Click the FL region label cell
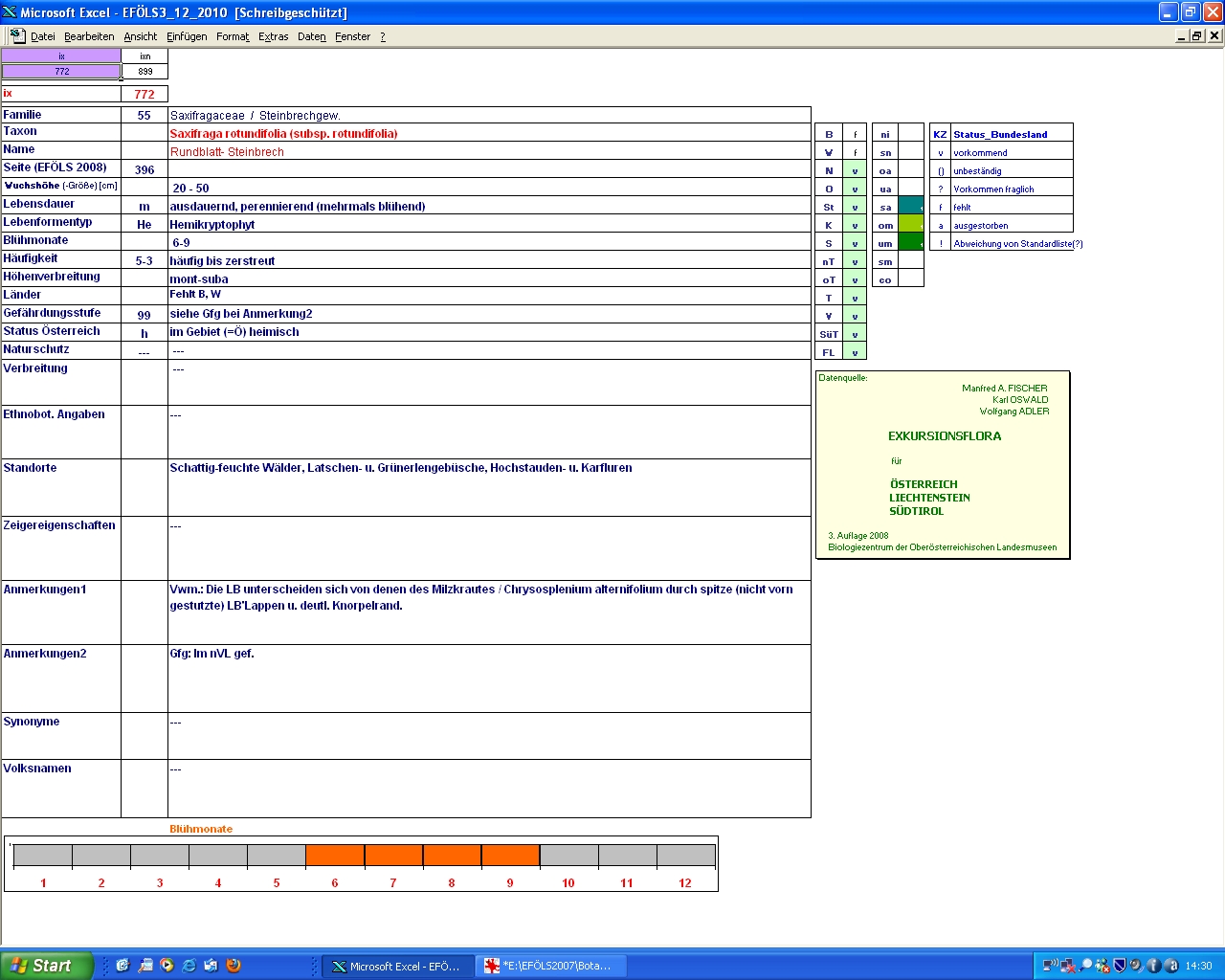This screenshot has height=980, width=1225. coord(829,352)
